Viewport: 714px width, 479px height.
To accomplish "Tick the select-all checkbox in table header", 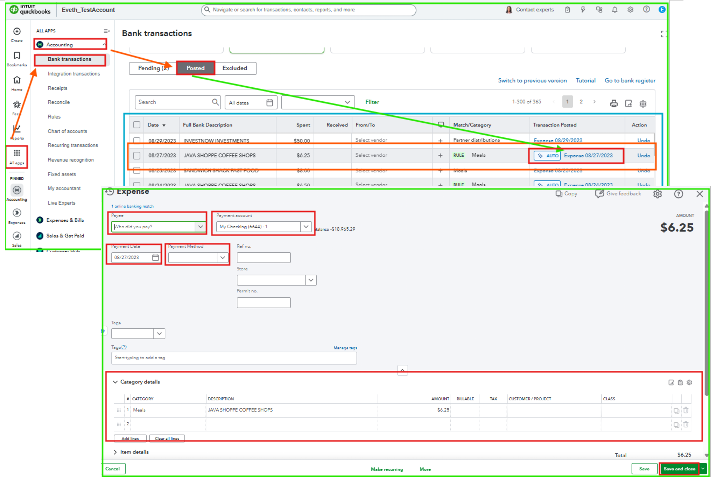I will [x=137, y=125].
